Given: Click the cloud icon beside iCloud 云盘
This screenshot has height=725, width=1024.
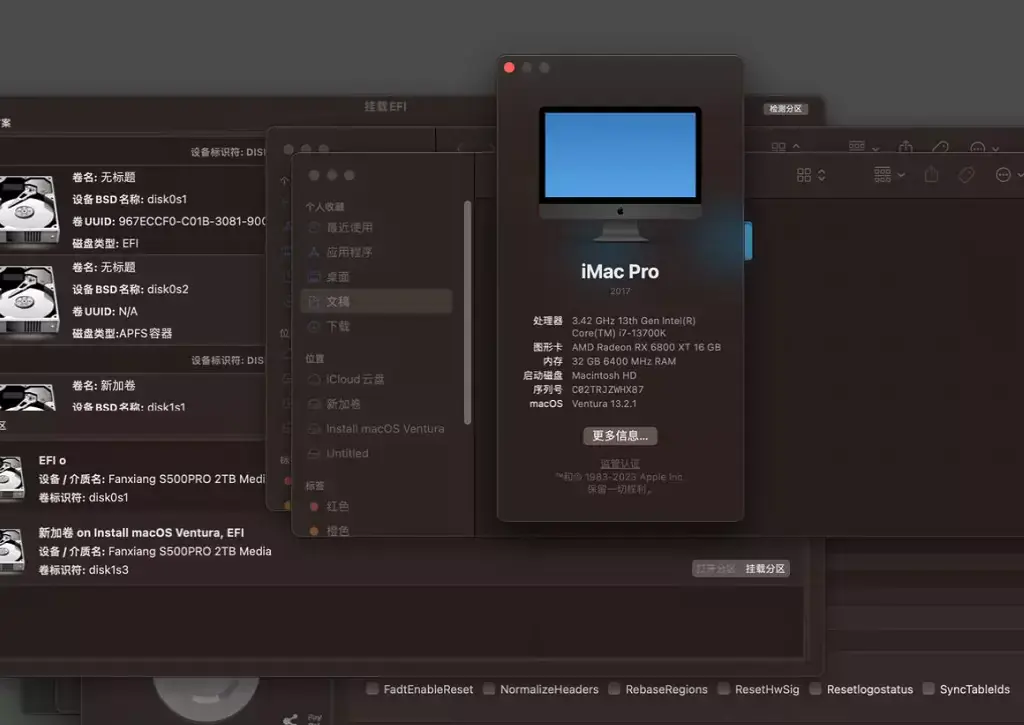Looking at the screenshot, I should coord(314,379).
